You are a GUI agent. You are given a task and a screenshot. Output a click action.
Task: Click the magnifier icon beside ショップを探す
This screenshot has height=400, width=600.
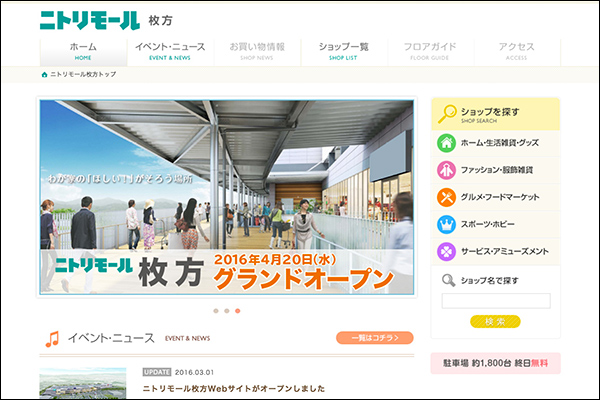click(x=448, y=113)
